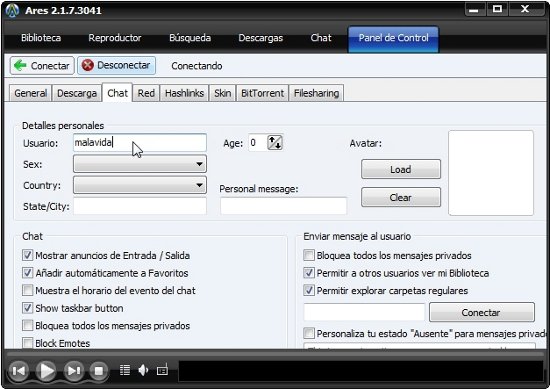Click the Usuario text field
This screenshot has height=389, width=550.
coord(140,143)
